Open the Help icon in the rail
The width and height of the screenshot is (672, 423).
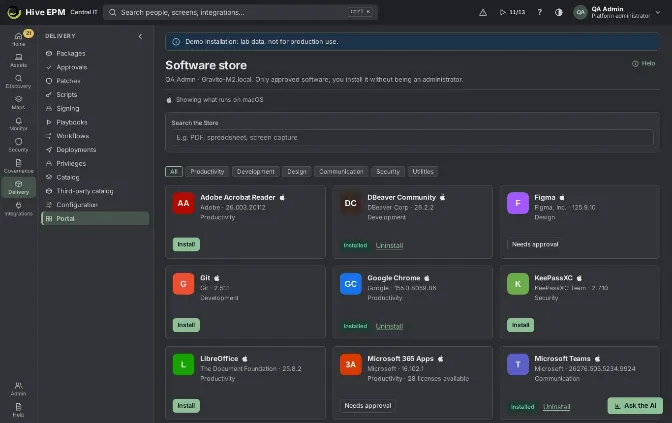pos(18,410)
